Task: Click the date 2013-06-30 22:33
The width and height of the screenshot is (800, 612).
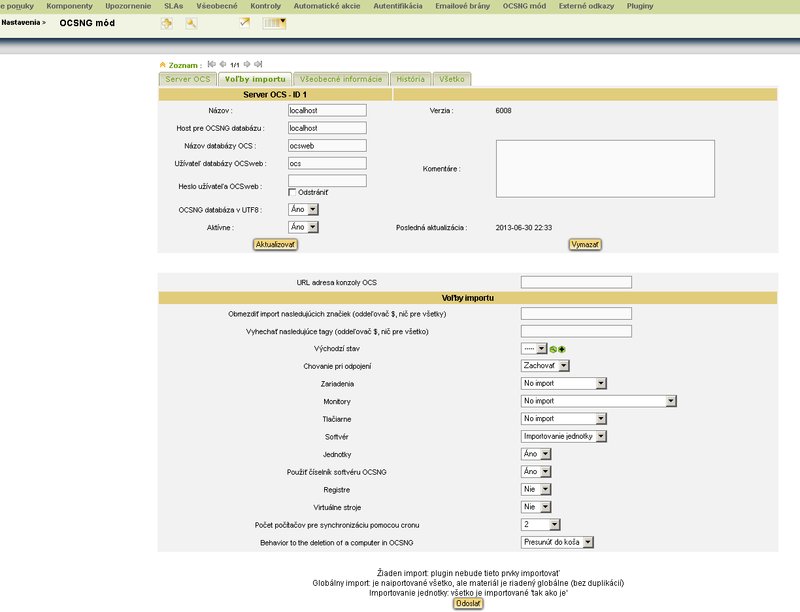Action: pyautogui.click(x=523, y=227)
